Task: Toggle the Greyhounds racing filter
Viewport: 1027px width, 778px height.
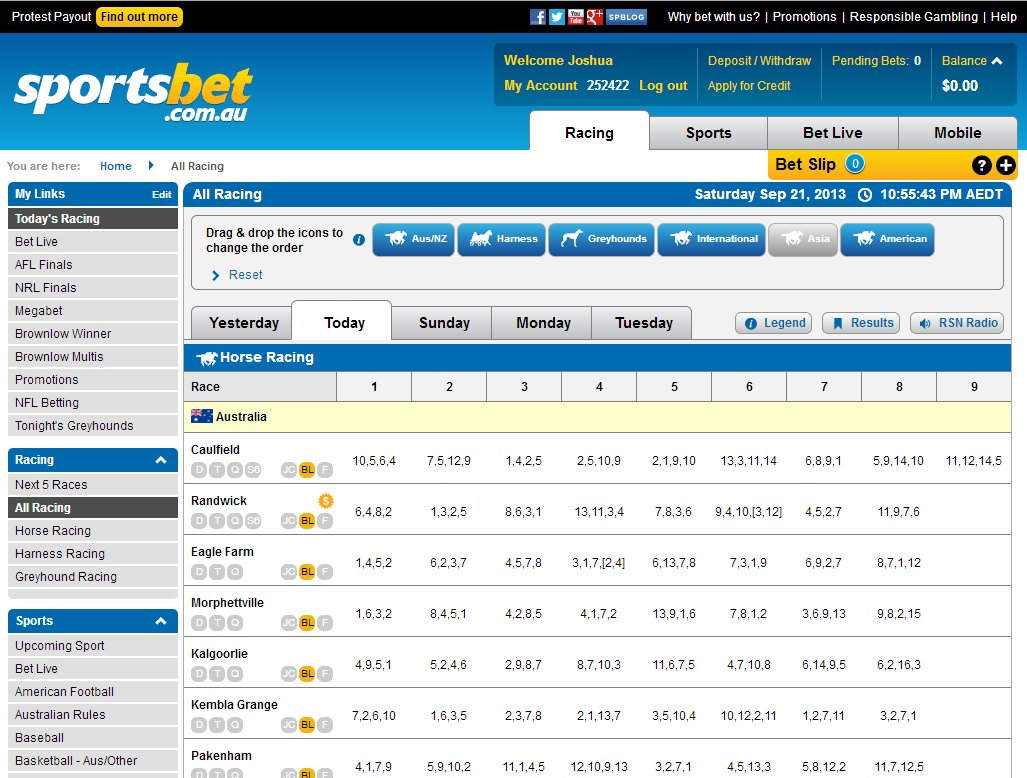Action: pyautogui.click(x=601, y=239)
